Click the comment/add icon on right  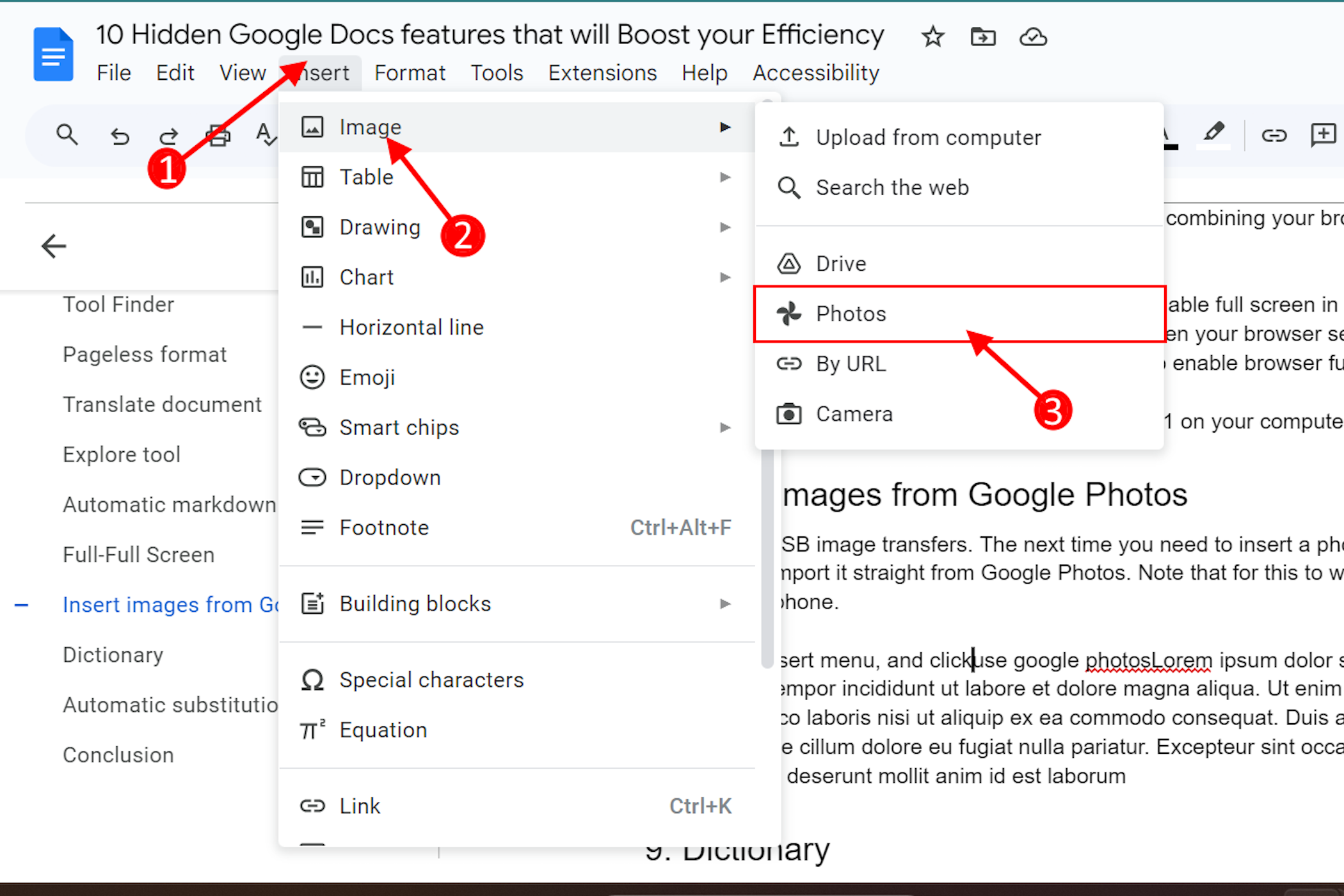1325,135
